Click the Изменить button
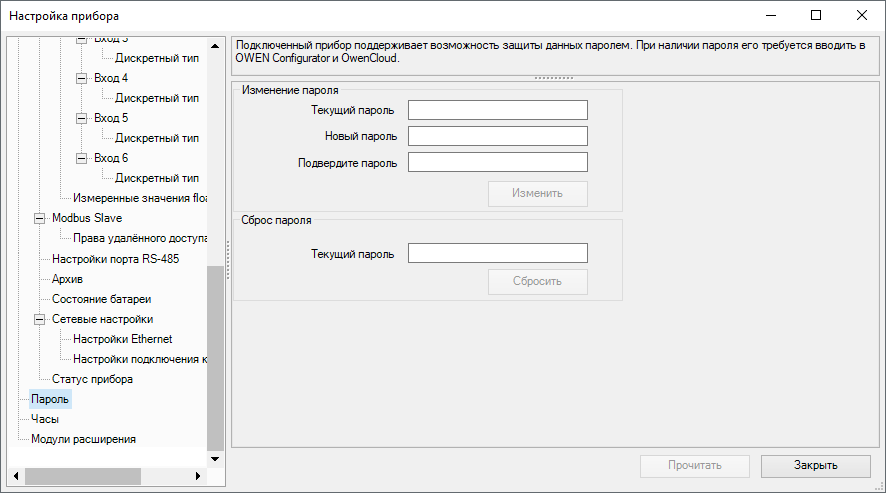The width and height of the screenshot is (886, 493). pos(537,193)
